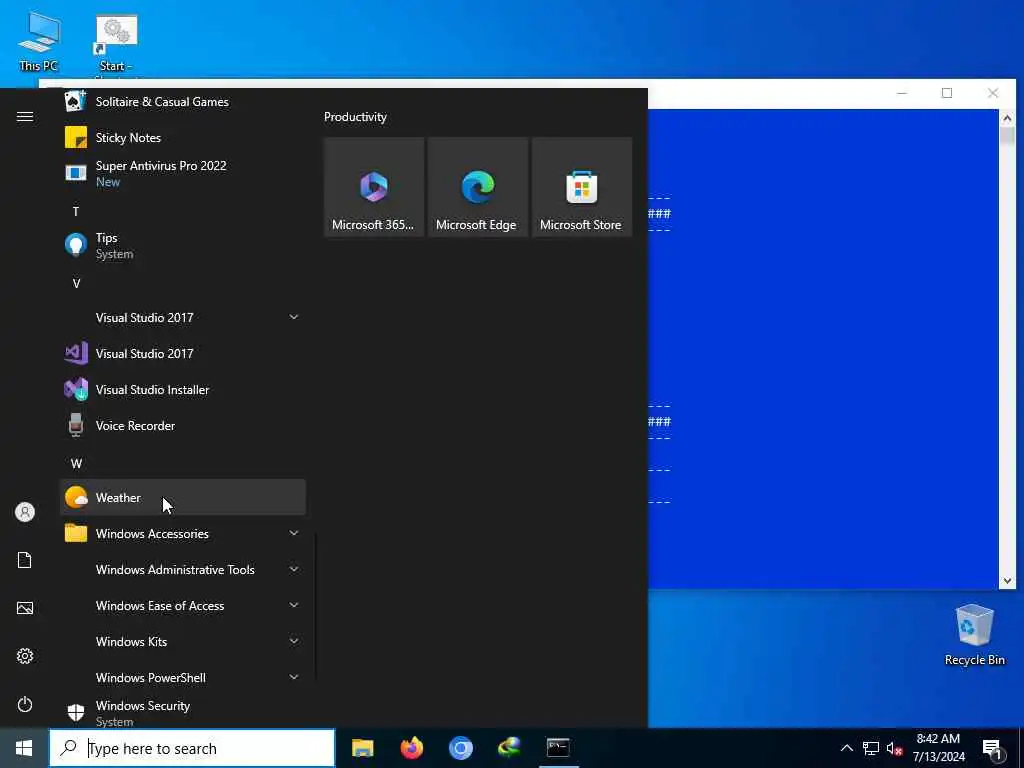
Task: Click the taskbar search box
Action: pos(192,748)
